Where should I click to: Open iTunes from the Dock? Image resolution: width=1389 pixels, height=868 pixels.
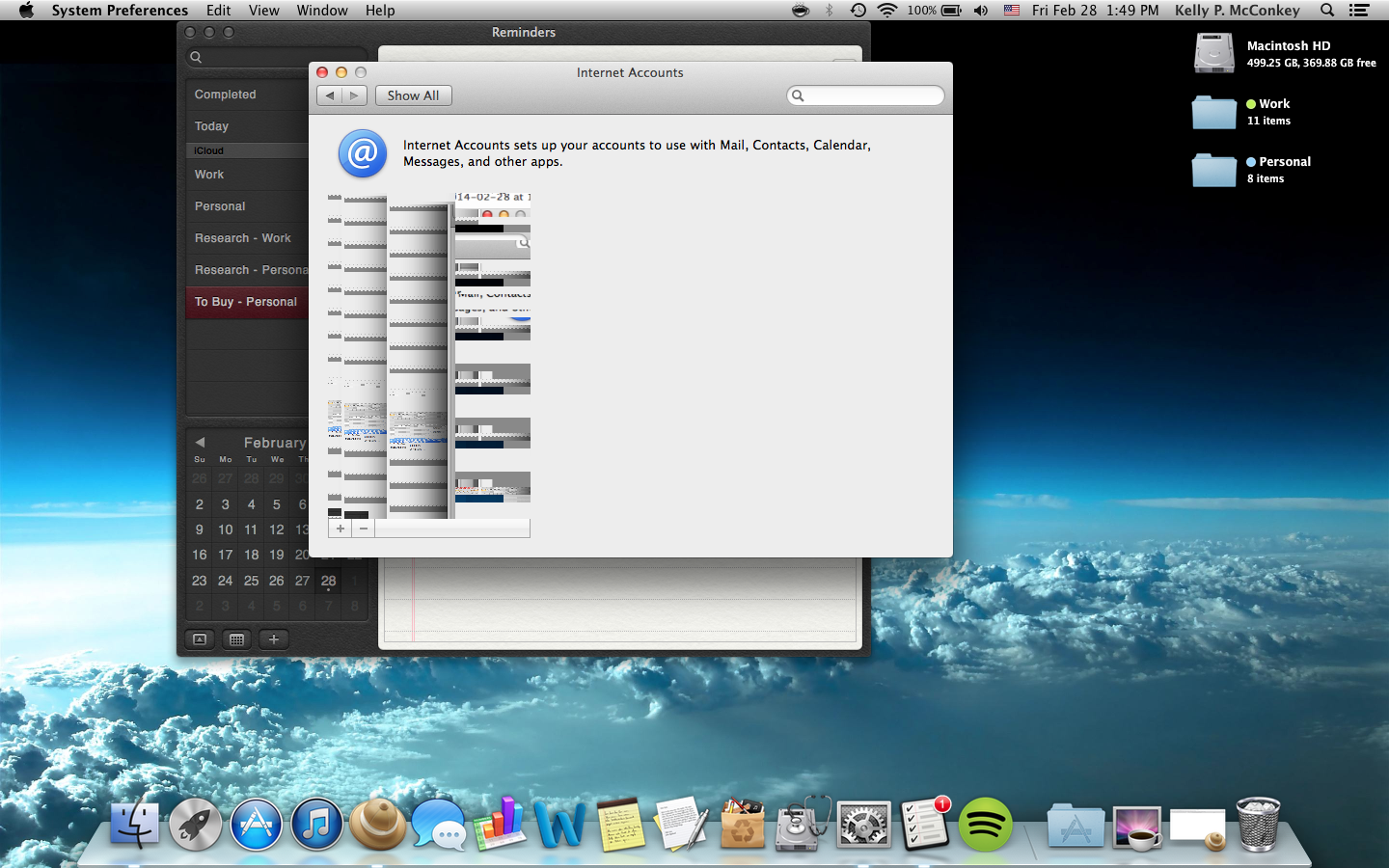(x=317, y=826)
